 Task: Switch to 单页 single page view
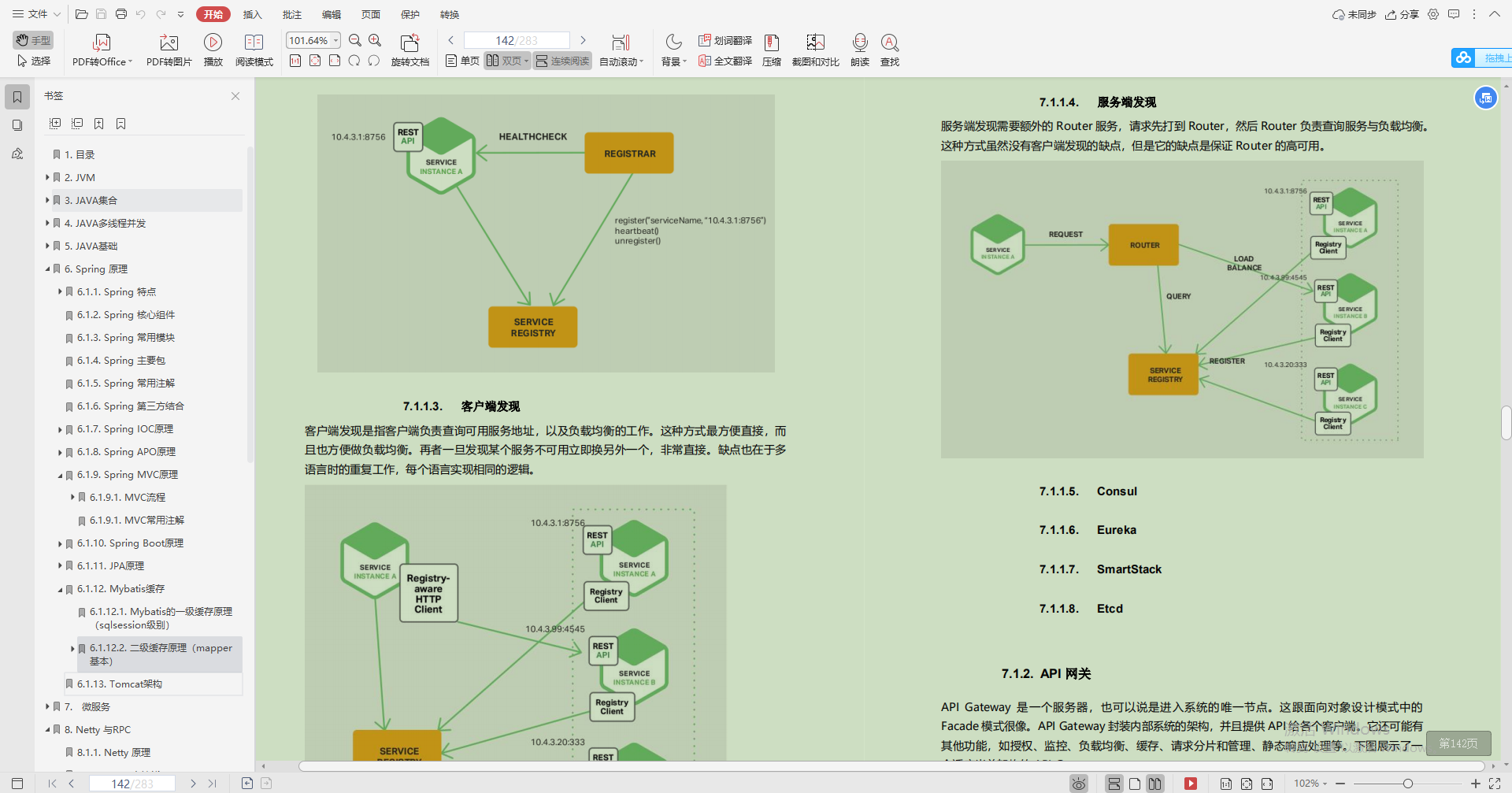tap(462, 61)
